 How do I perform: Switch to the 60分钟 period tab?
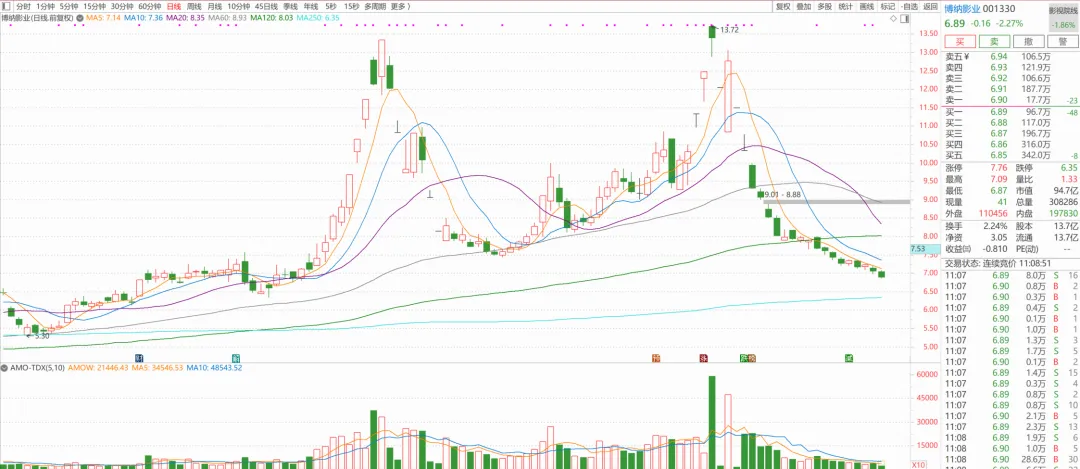(x=149, y=6)
